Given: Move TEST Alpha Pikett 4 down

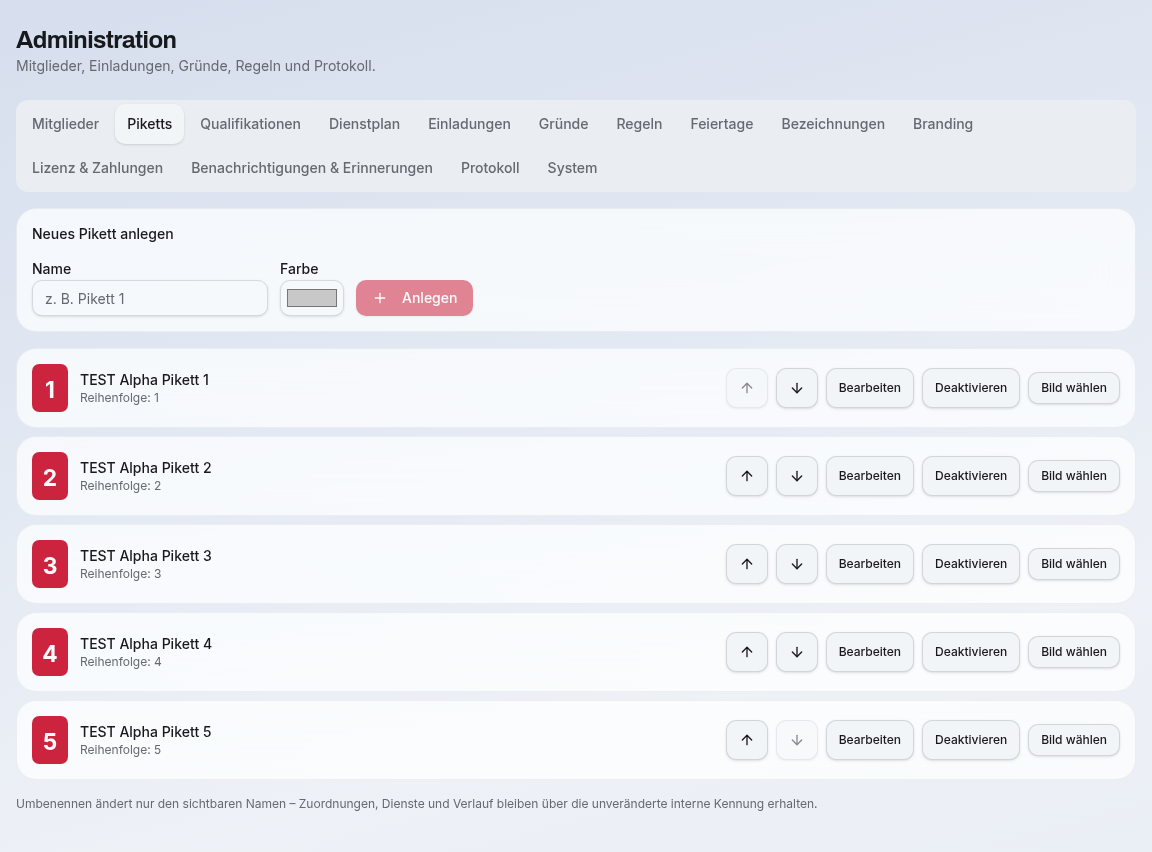Looking at the screenshot, I should 796,652.
